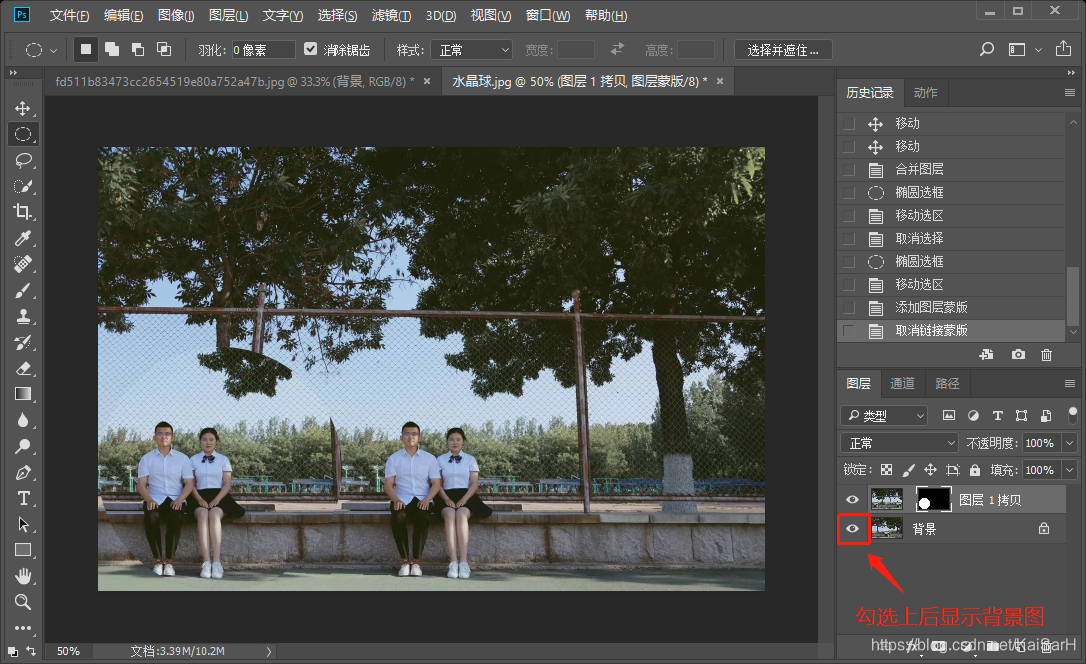Viewport: 1086px width, 664px height.
Task: Open the layer filter 类型 dropdown
Action: 884,415
